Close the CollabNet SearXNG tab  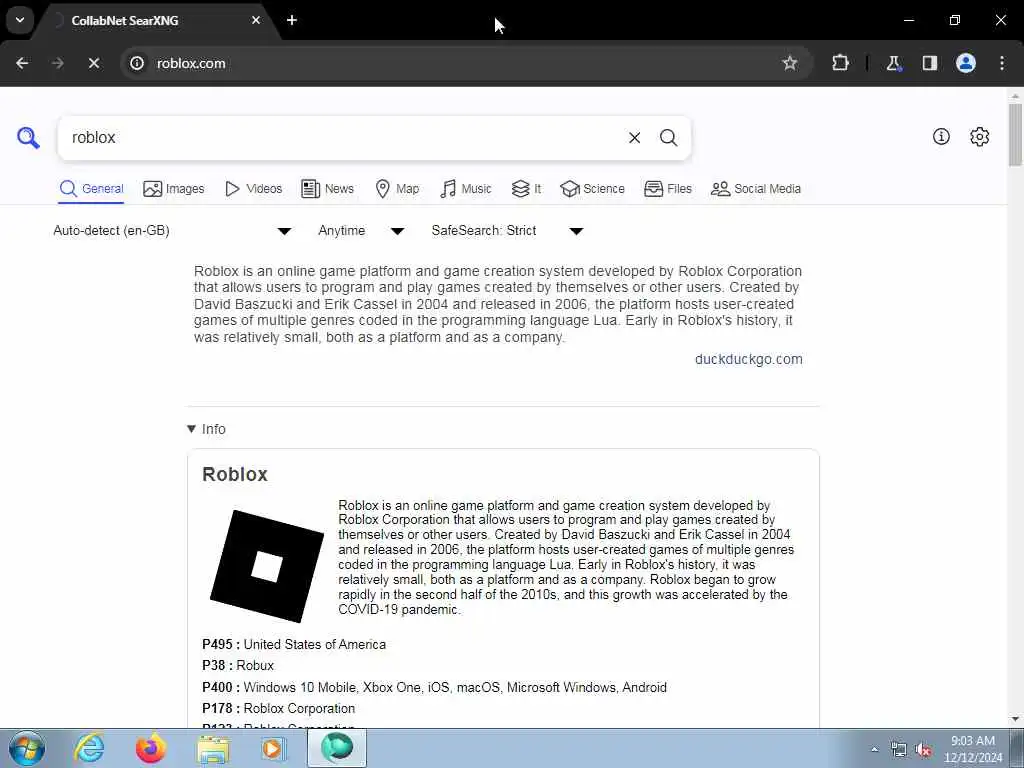pos(256,20)
